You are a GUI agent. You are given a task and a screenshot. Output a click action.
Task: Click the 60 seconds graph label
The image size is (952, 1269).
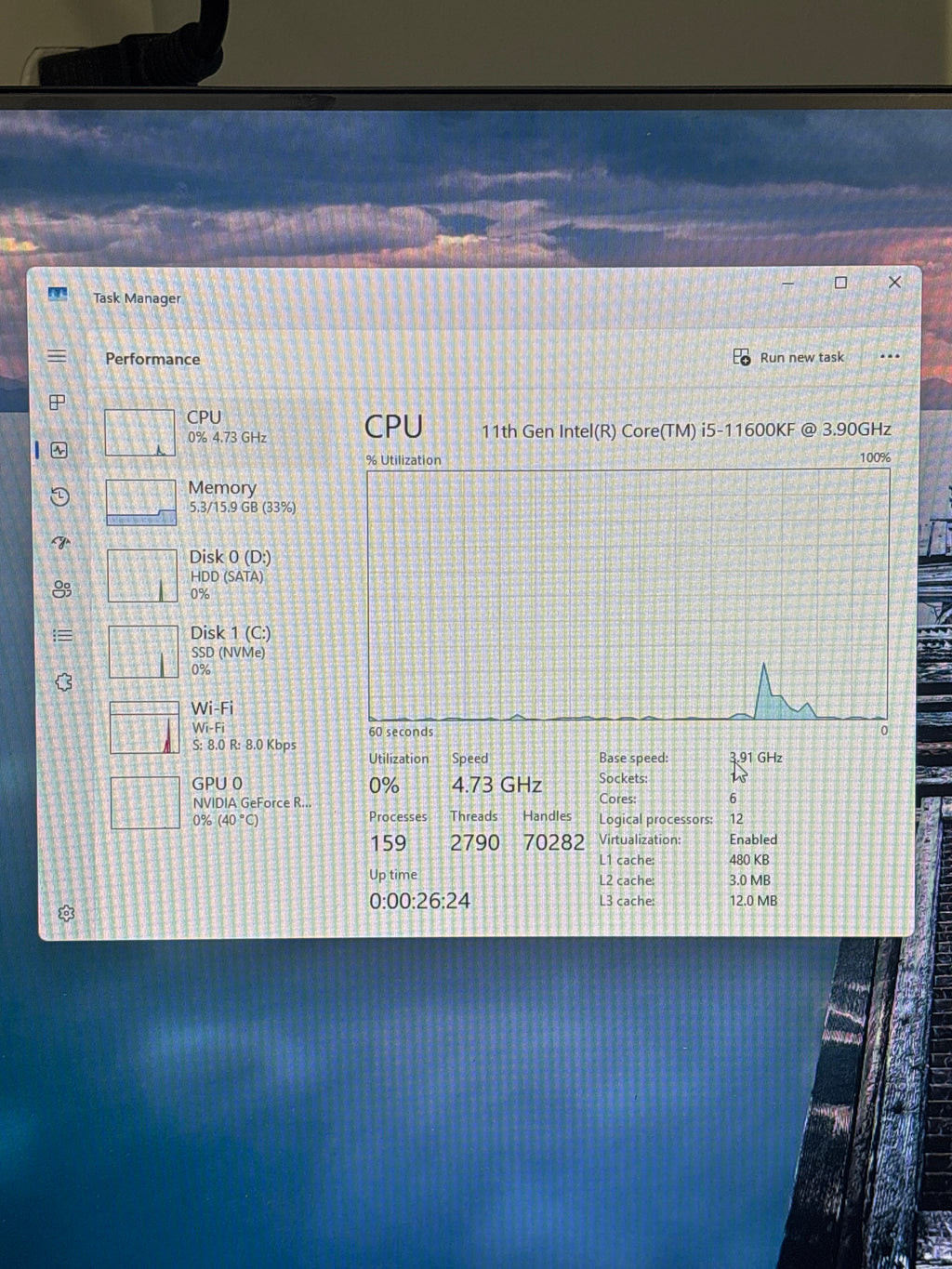pos(401,732)
